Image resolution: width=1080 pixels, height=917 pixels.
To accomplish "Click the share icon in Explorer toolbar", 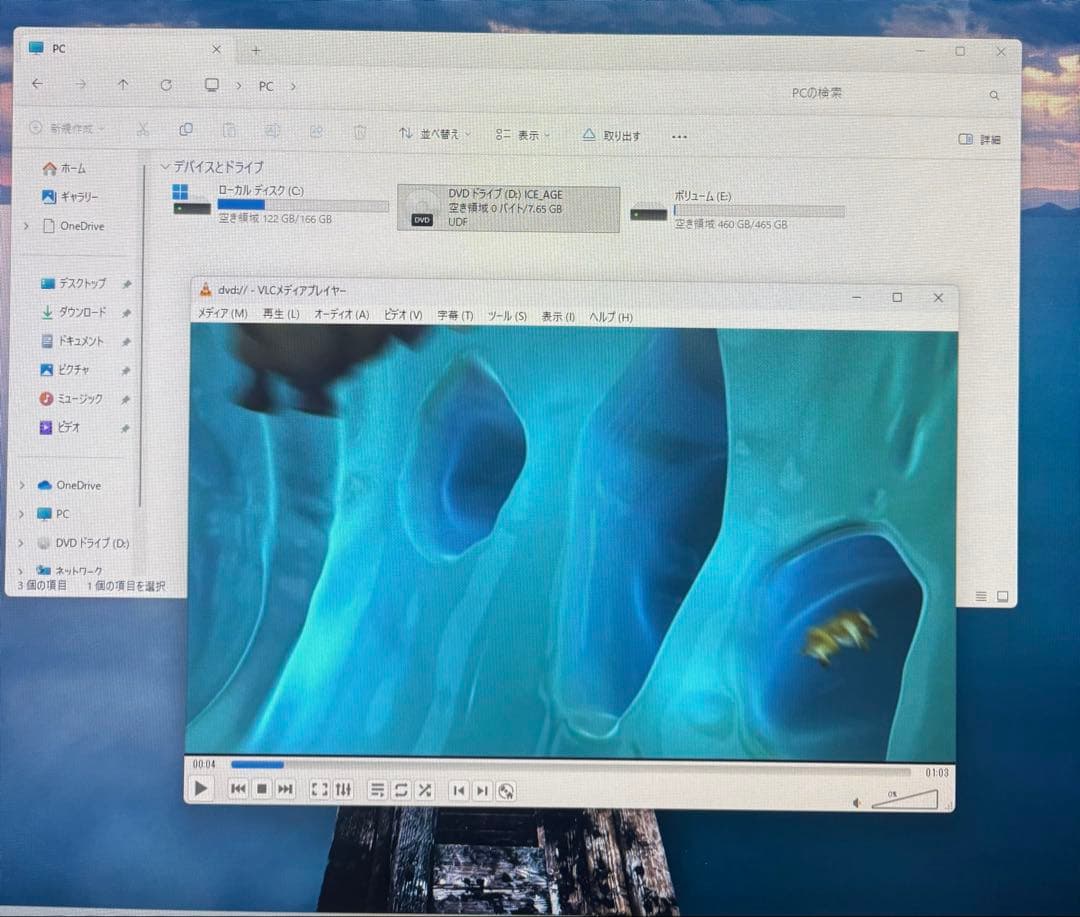I will tap(316, 131).
